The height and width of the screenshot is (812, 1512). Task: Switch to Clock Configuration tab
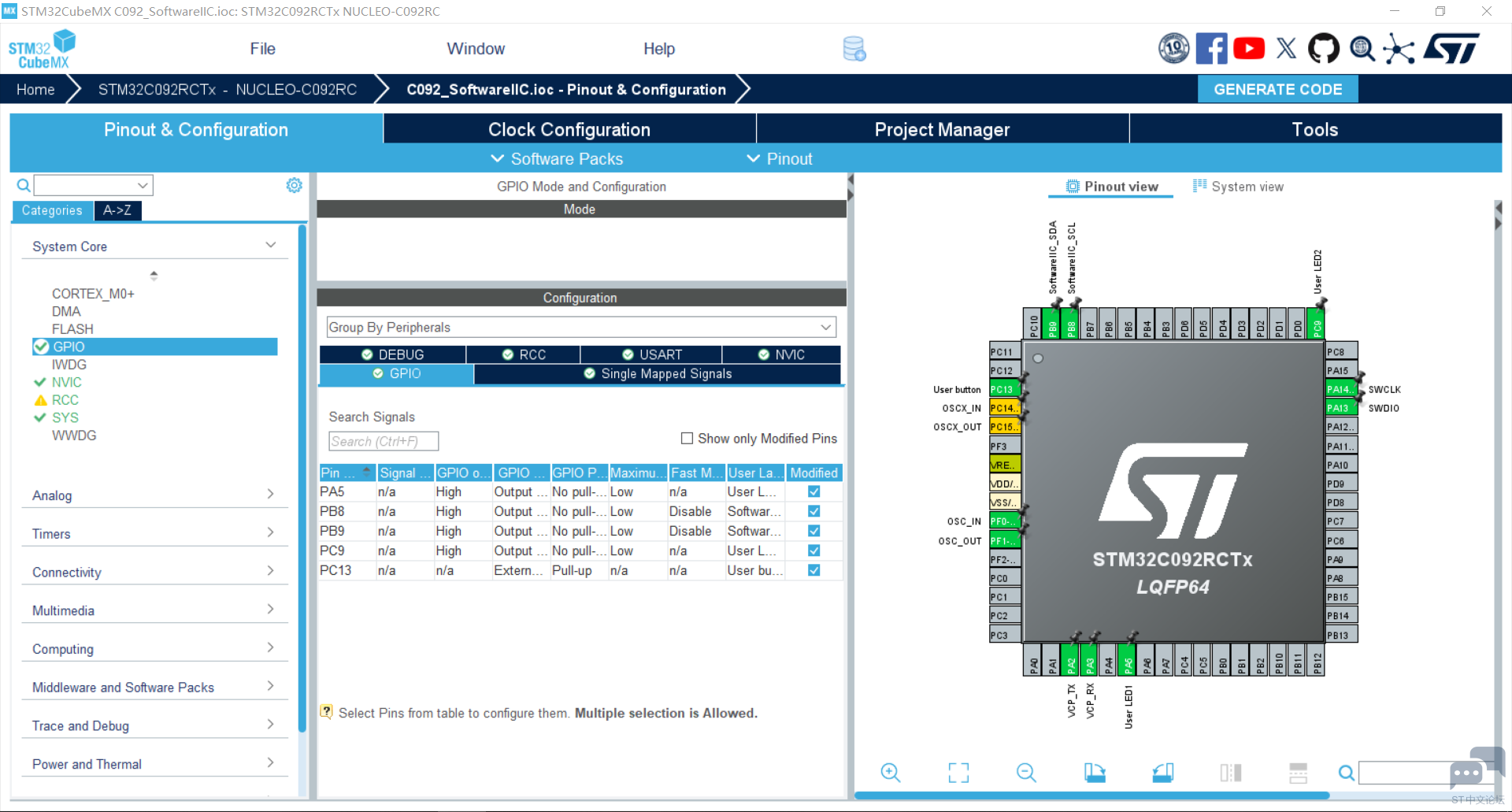click(x=569, y=129)
